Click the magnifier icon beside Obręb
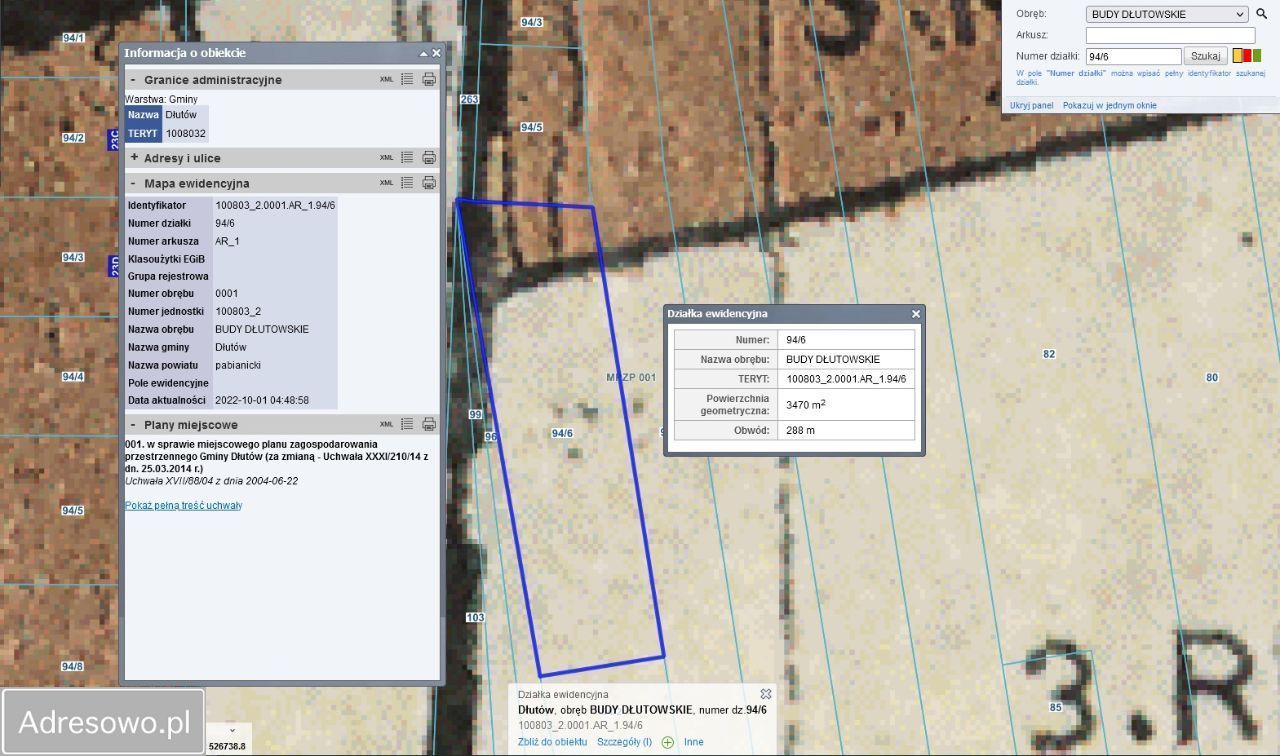The image size is (1280, 756). [1262, 14]
